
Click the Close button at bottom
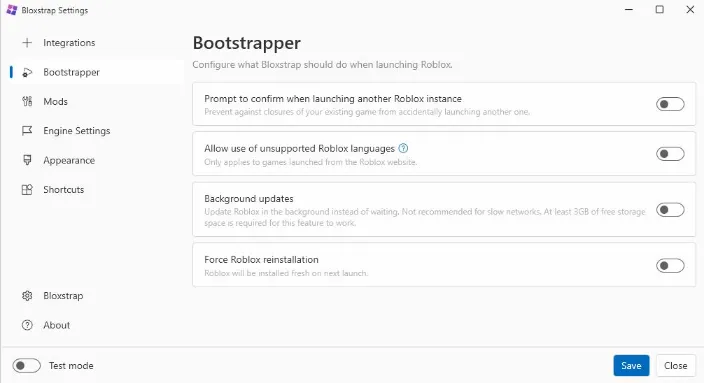pyautogui.click(x=676, y=365)
